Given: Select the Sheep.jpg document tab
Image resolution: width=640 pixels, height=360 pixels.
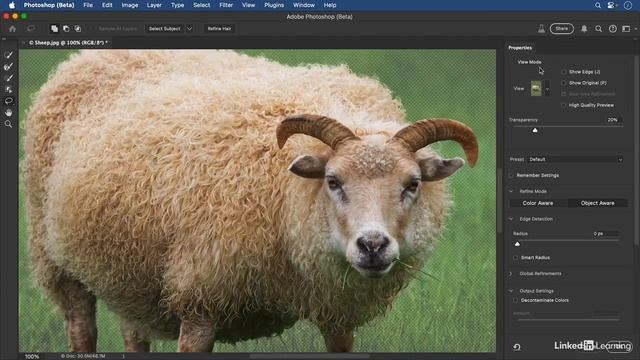Looking at the screenshot, I should [x=68, y=42].
